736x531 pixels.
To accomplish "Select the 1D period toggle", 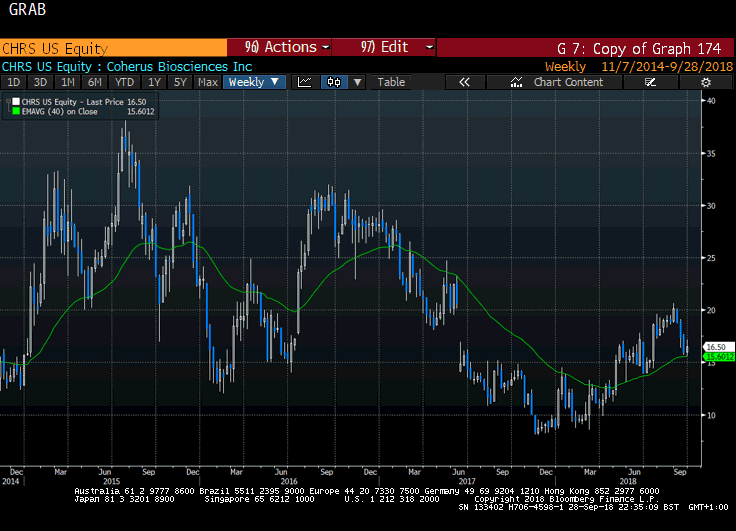I will point(14,82).
